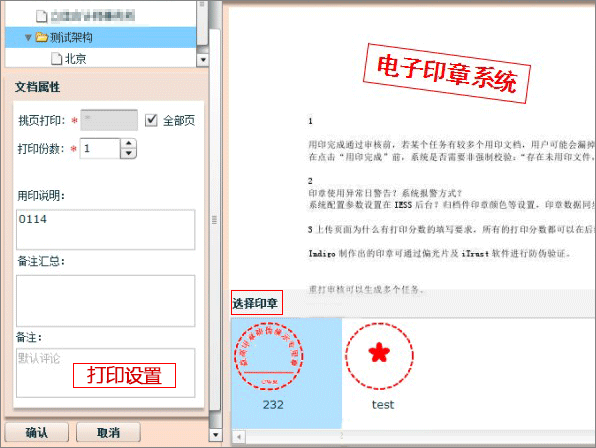Click the 取消 button
Viewport: 596px width, 448px height.
(108, 432)
